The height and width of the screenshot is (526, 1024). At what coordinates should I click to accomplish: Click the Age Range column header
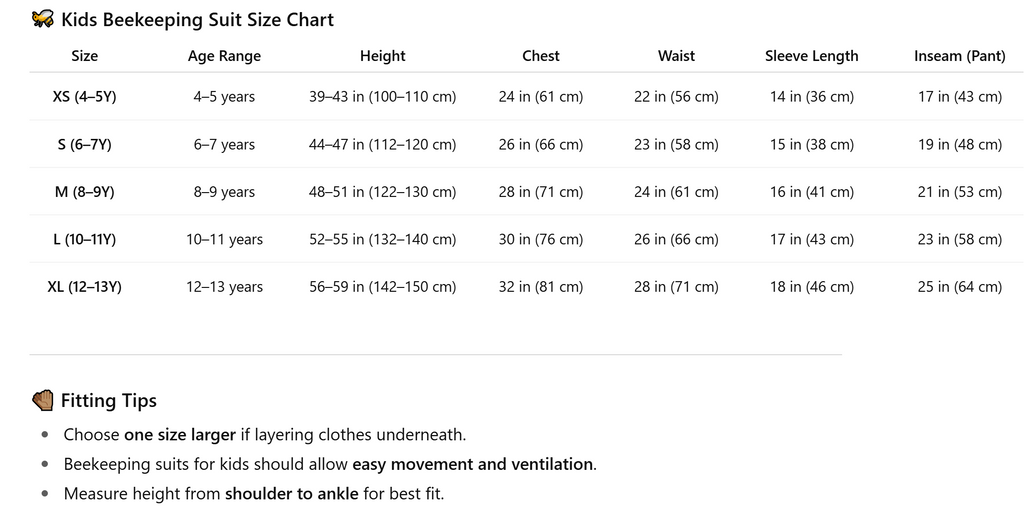point(224,56)
